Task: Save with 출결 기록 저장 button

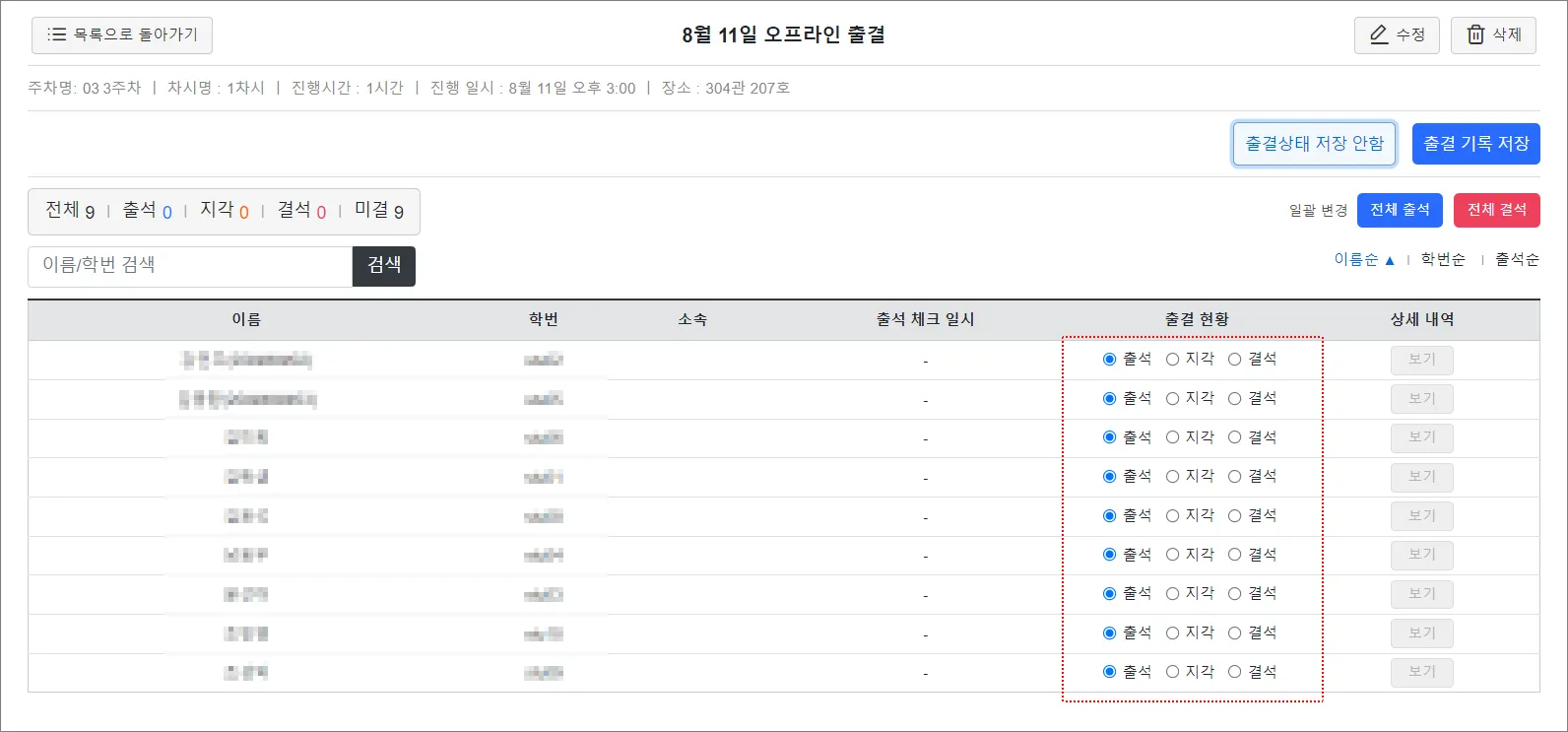Action: click(1475, 144)
